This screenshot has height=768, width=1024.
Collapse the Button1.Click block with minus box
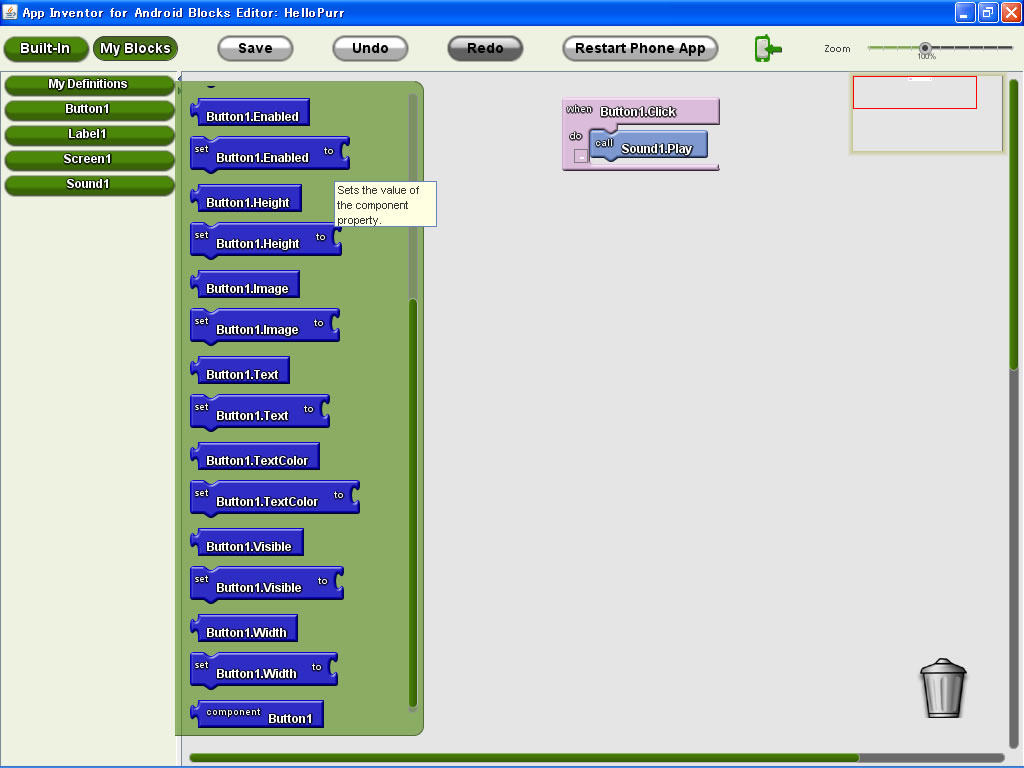[x=581, y=156]
